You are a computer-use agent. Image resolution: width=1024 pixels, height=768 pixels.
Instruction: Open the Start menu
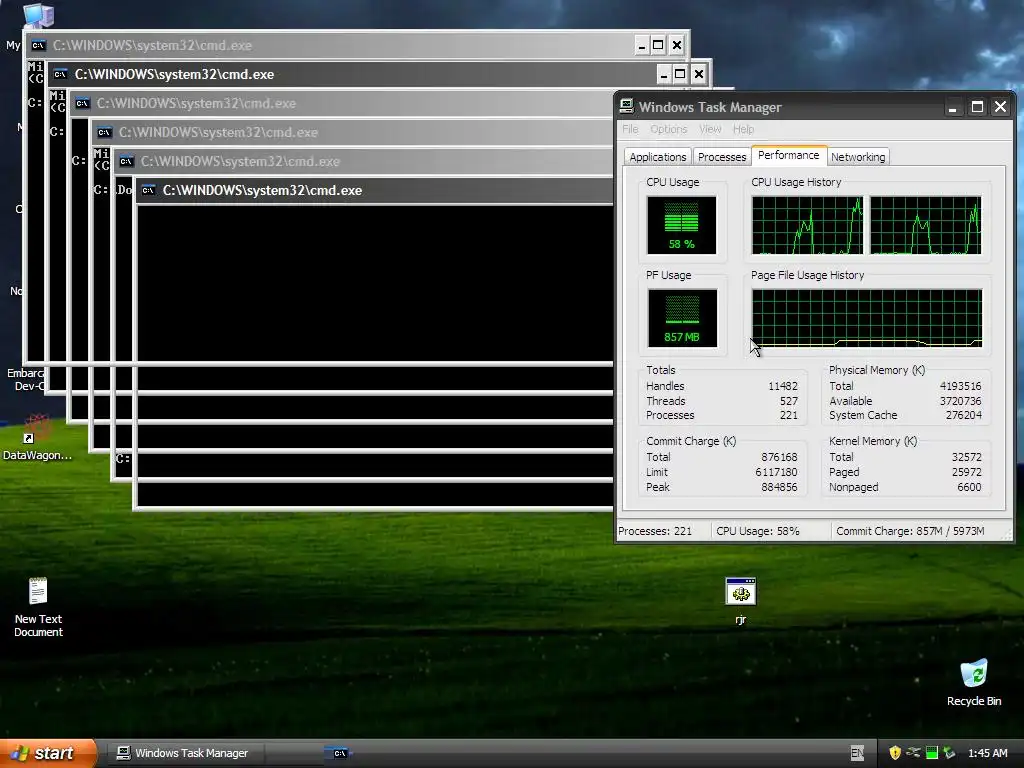coord(48,753)
